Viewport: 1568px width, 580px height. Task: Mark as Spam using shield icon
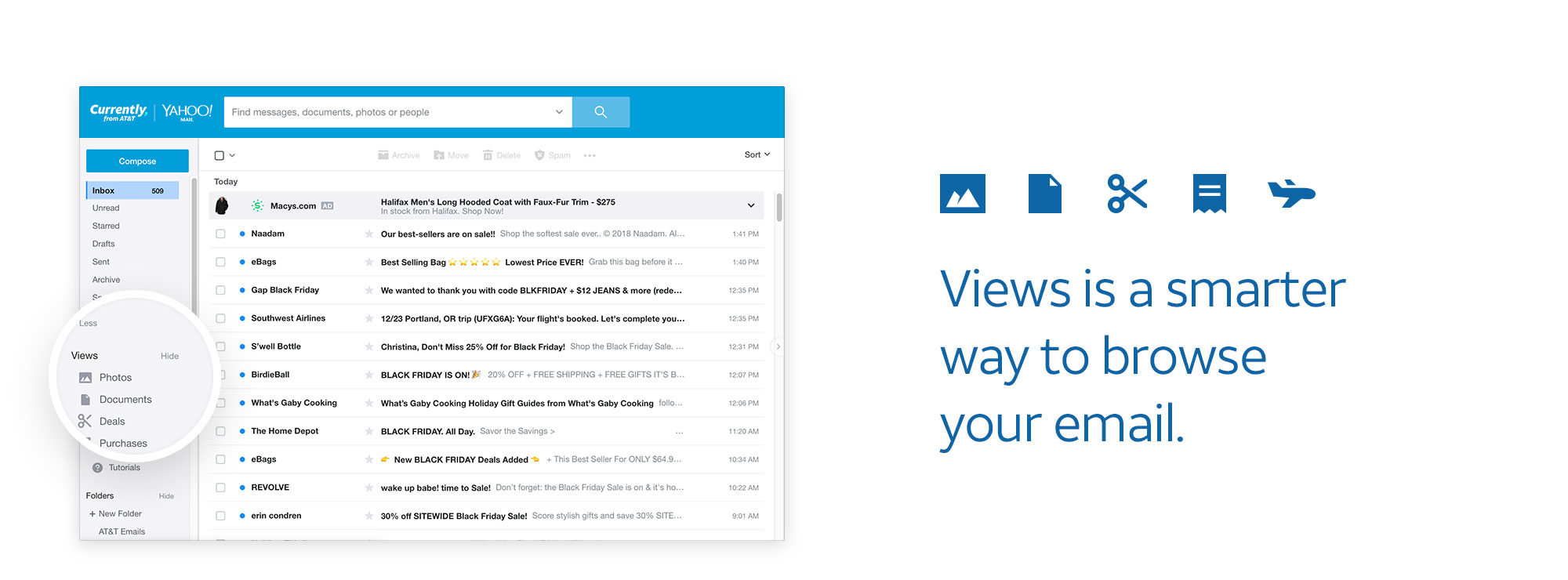tap(539, 155)
